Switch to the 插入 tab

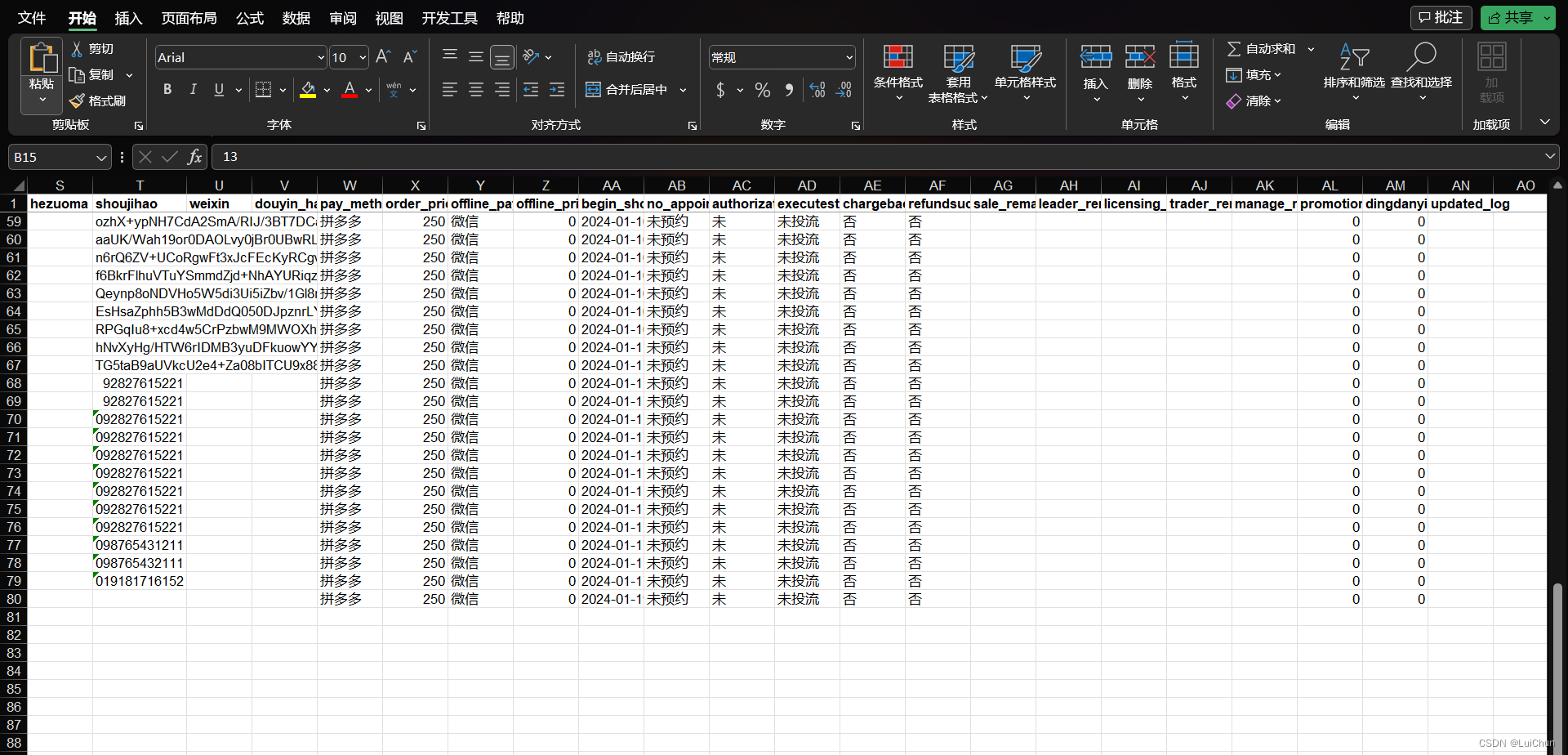128,18
